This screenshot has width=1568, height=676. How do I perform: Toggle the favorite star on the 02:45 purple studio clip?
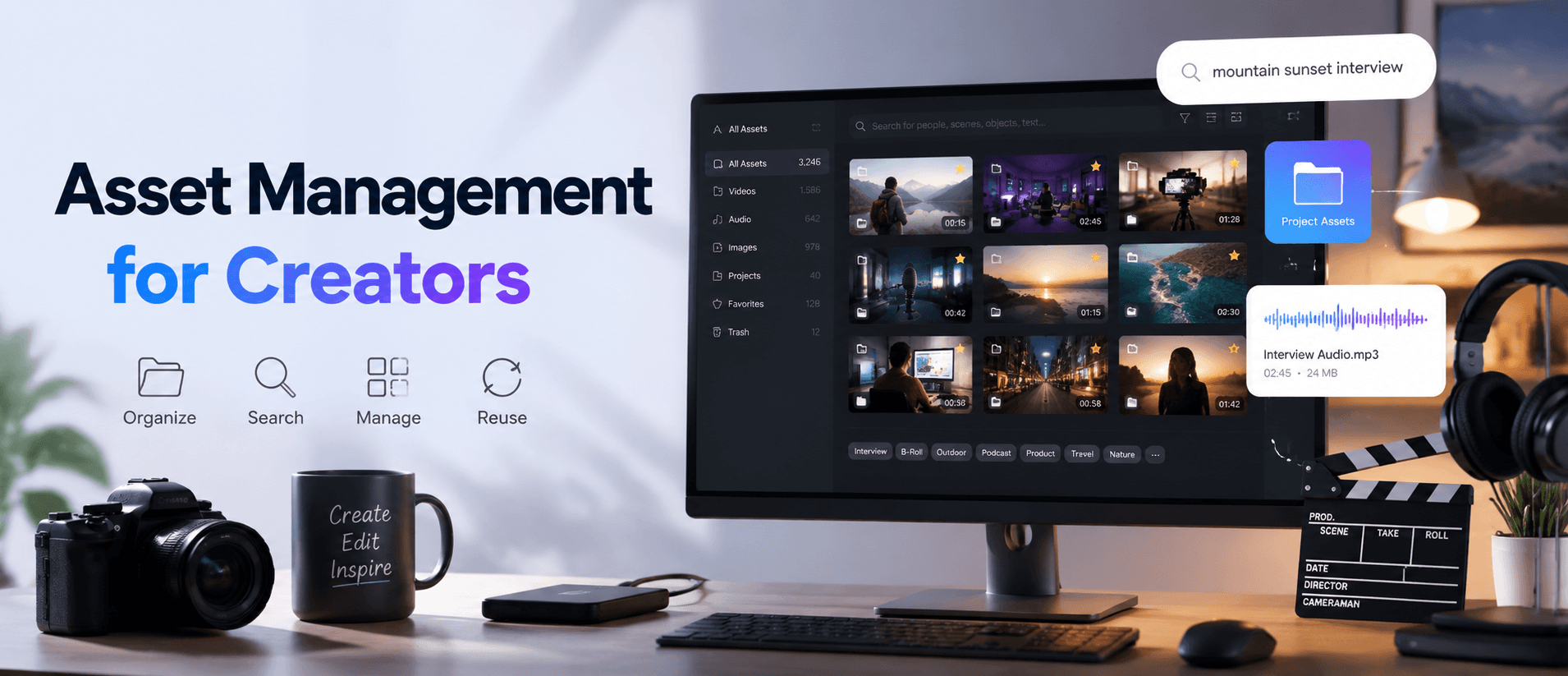(x=1095, y=166)
